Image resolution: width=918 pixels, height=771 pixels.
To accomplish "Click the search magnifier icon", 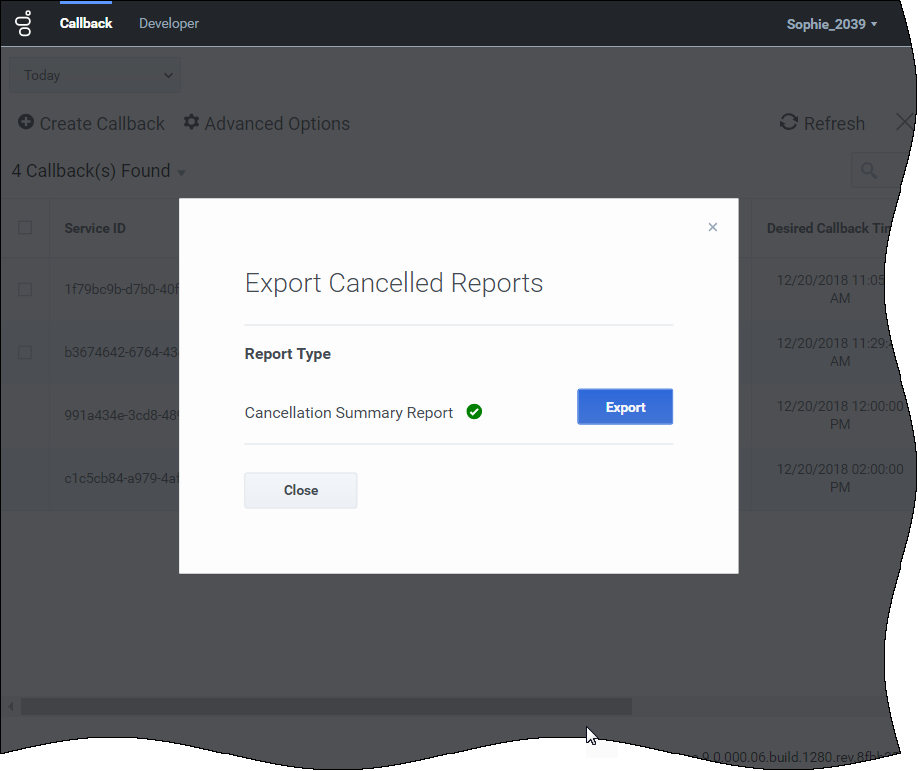I will (x=869, y=171).
